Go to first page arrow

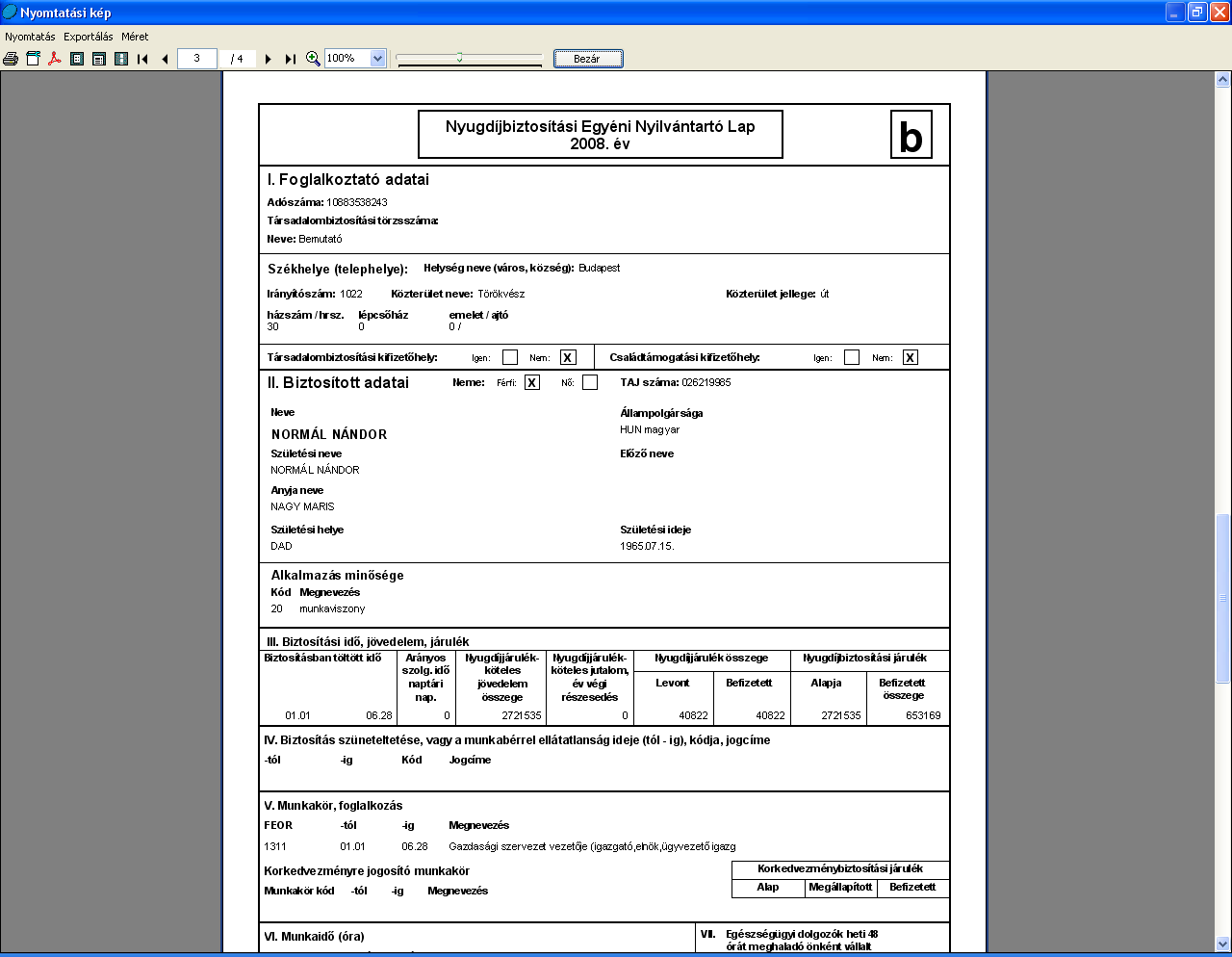point(143,59)
